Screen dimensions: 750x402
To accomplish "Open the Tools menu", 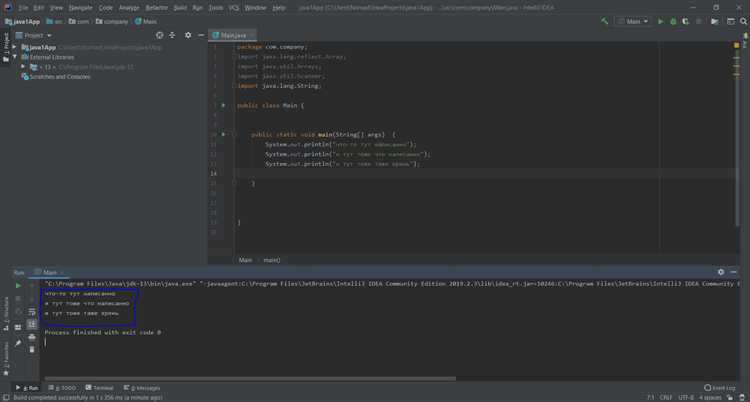I will point(215,8).
